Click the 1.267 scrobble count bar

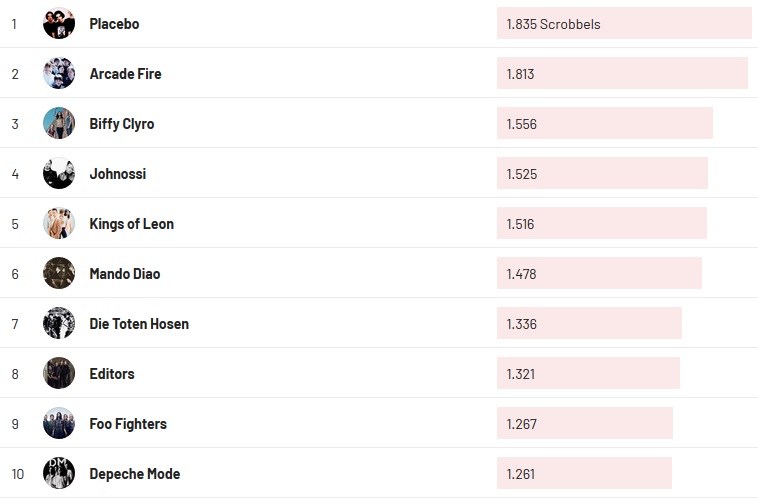[584, 424]
